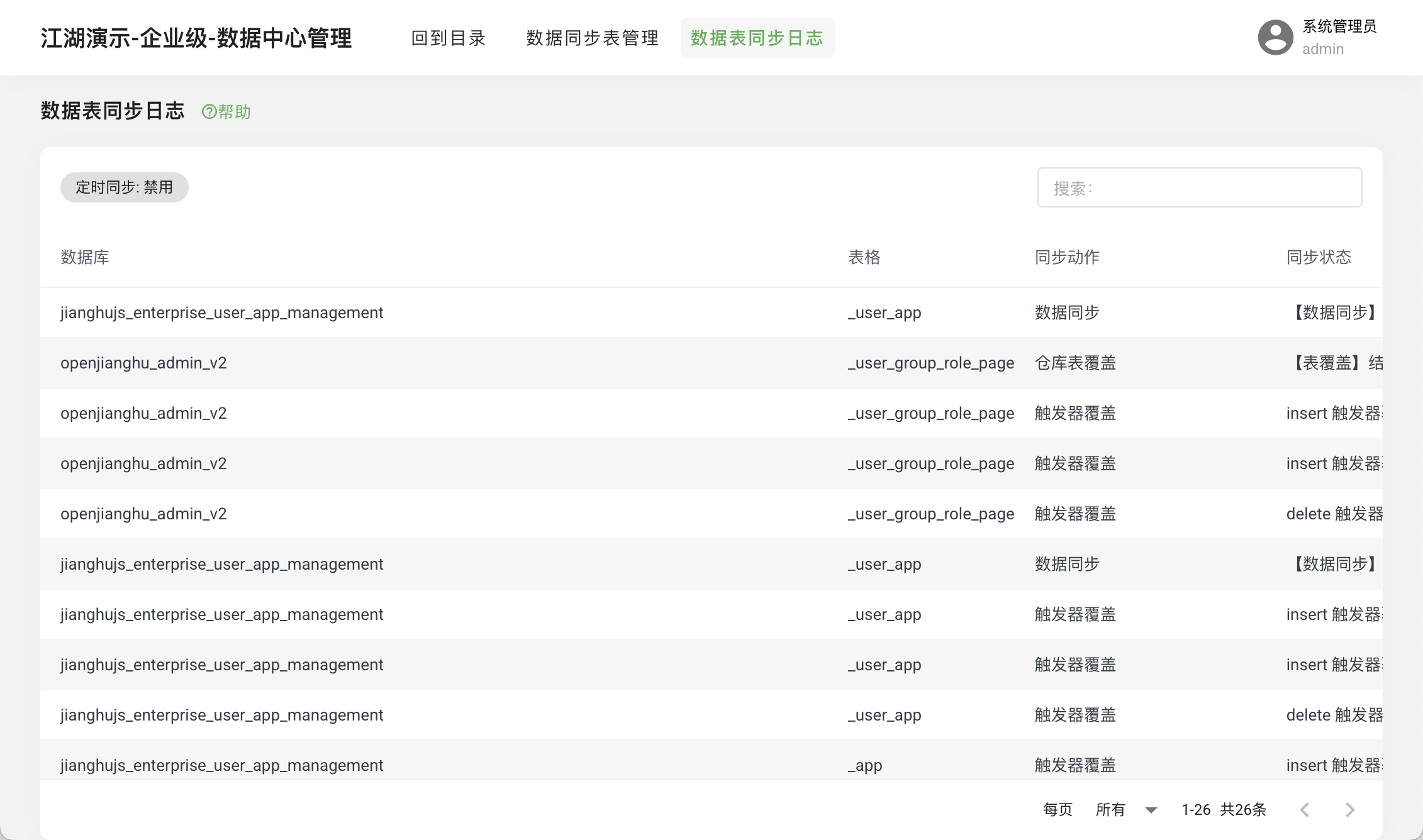Screen dimensions: 1423x840
Task: Click the help question-mark icon
Action: click(x=209, y=112)
